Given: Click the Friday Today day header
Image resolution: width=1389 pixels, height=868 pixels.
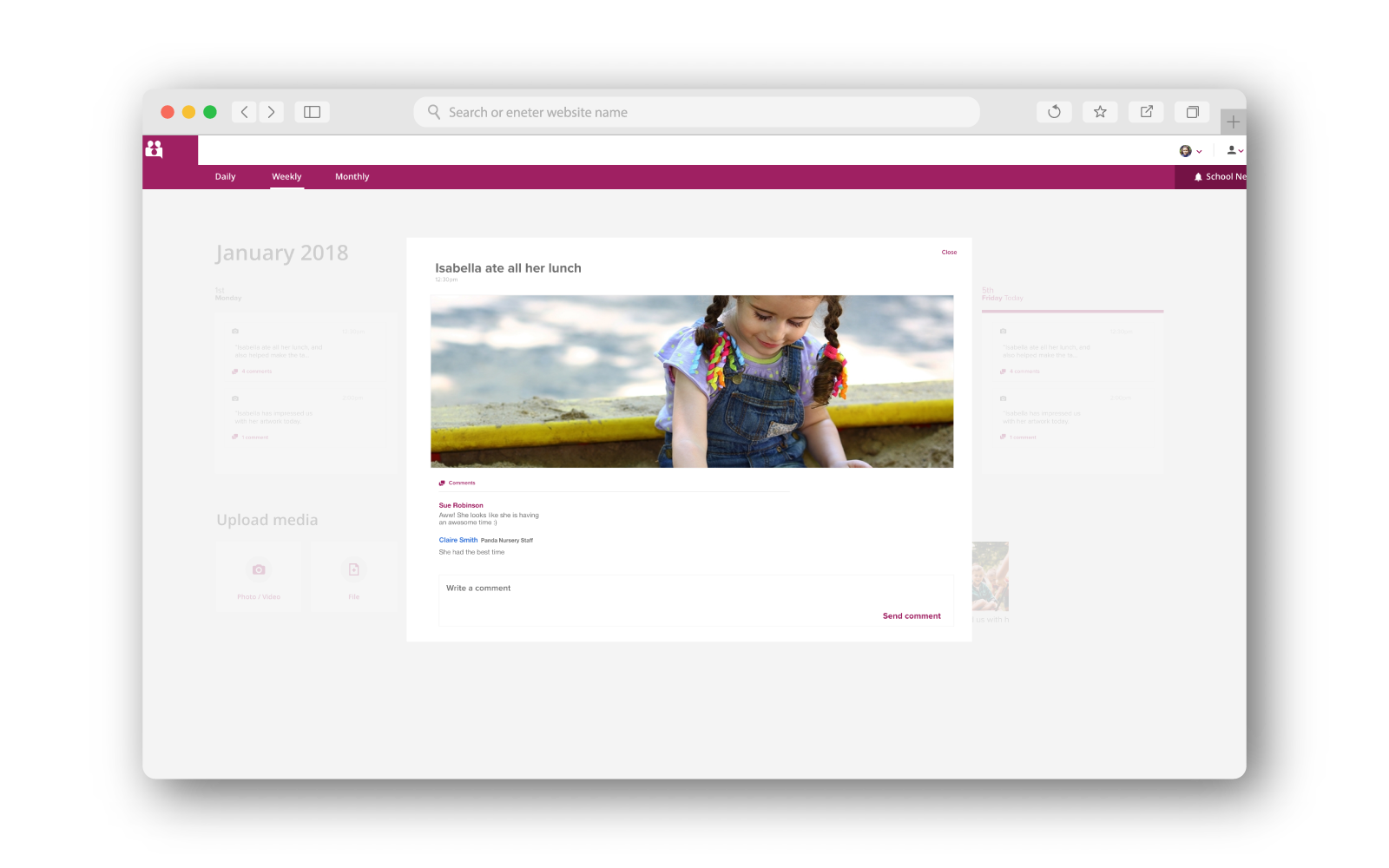Looking at the screenshot, I should pyautogui.click(x=1003, y=294).
